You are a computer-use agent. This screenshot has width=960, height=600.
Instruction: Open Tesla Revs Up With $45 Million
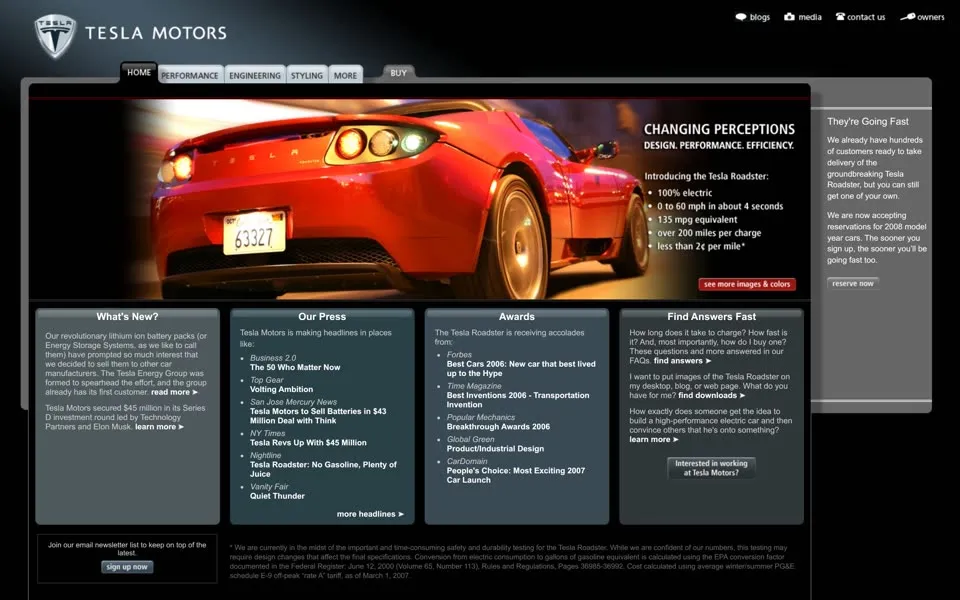coord(308,443)
